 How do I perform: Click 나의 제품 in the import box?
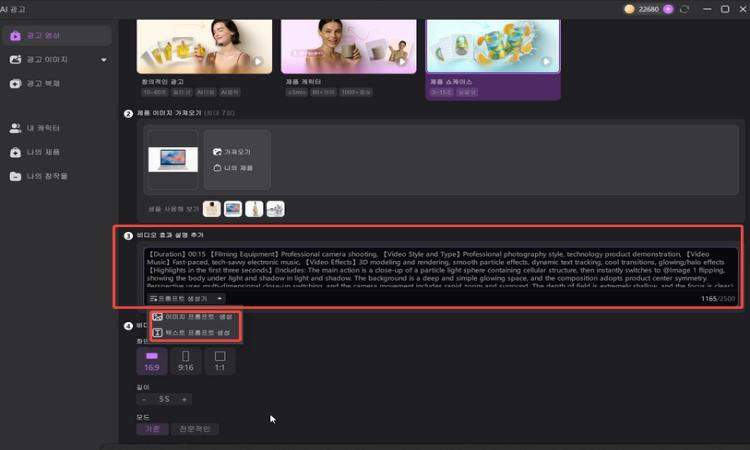click(x=233, y=168)
